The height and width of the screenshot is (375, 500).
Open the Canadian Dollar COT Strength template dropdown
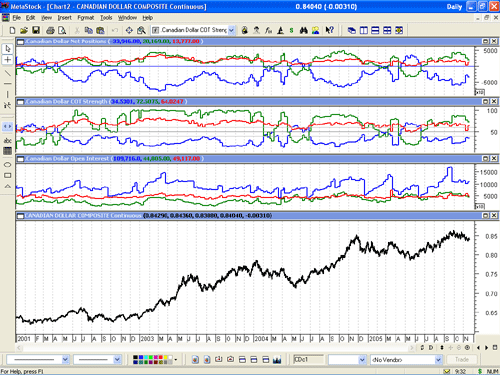(231, 30)
